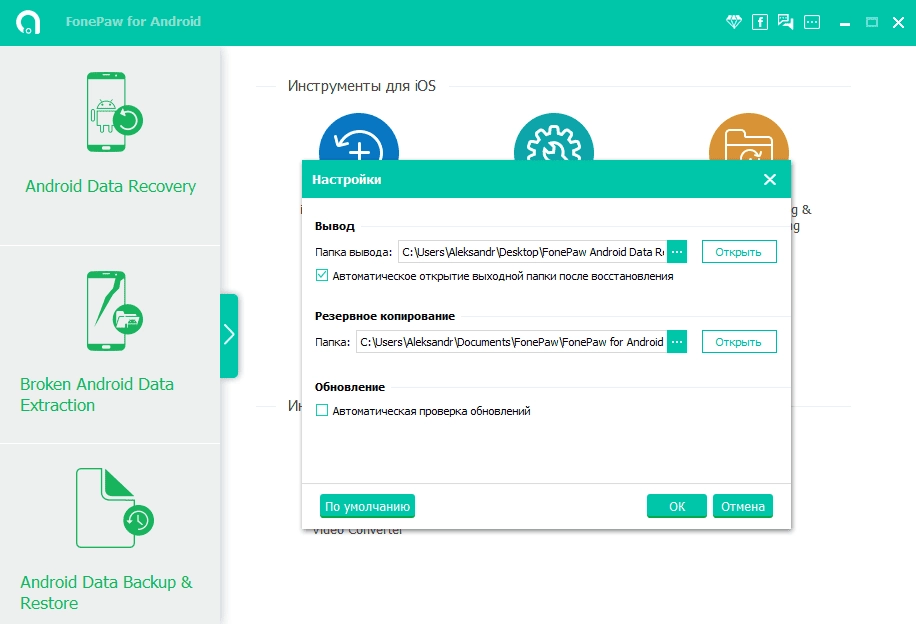Click the Инструменты для iOS heading
The height and width of the screenshot is (624, 916).
[362, 86]
